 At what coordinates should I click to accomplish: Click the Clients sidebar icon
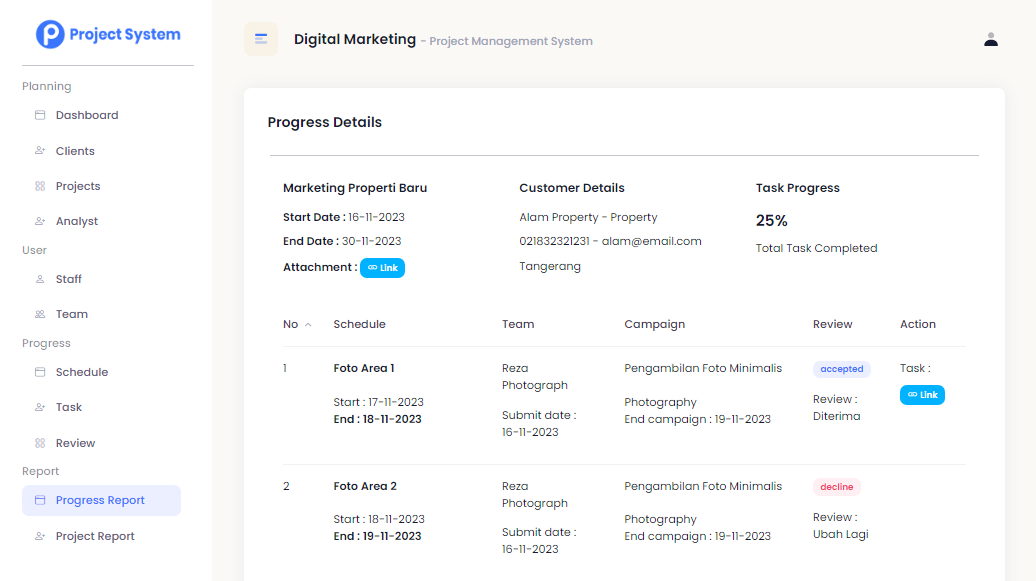(x=40, y=151)
